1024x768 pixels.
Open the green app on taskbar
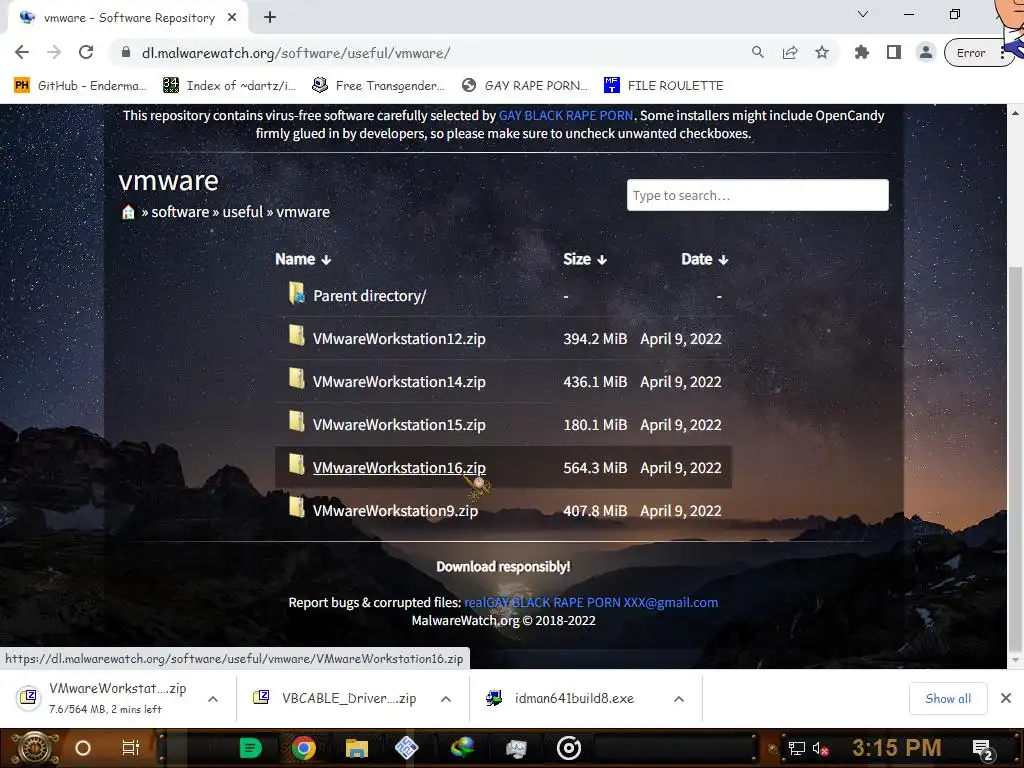pyautogui.click(x=250, y=748)
